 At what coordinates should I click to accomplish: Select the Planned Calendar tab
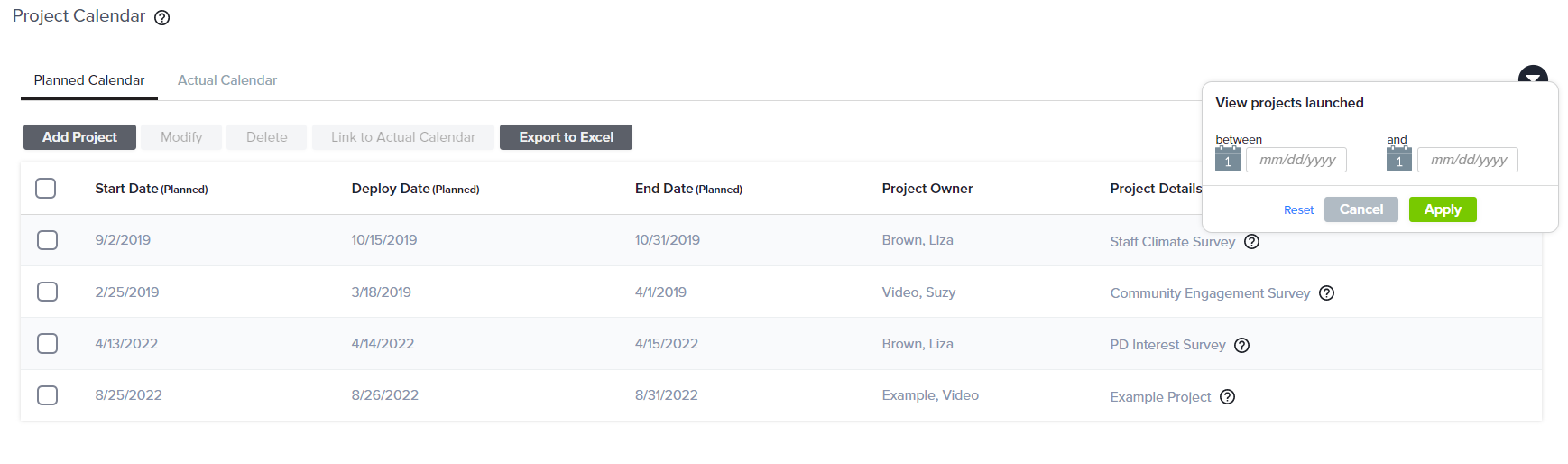pos(89,80)
